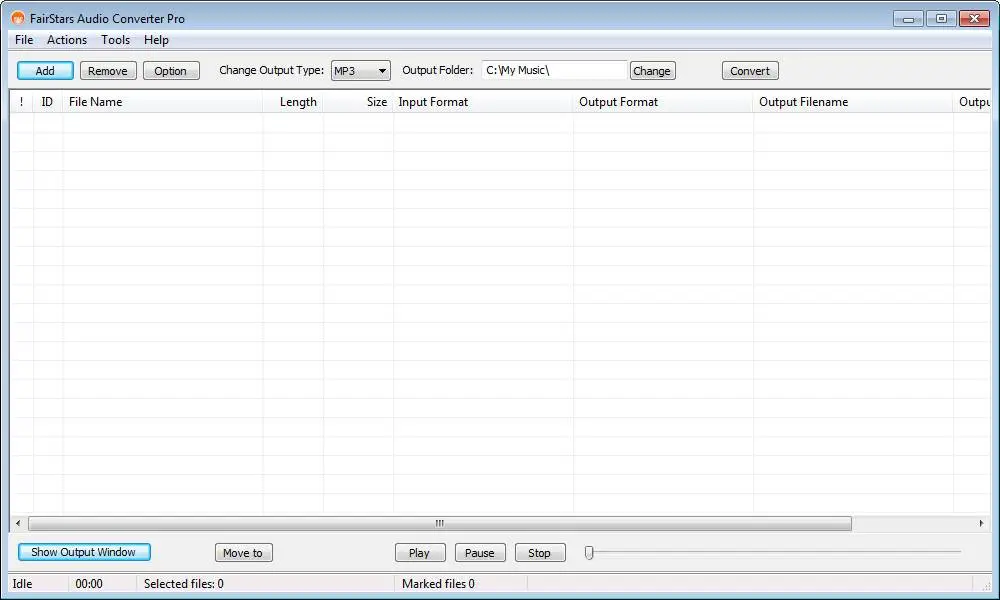The image size is (1000, 600).
Task: Start conversion with the Convert button
Action: click(x=750, y=71)
